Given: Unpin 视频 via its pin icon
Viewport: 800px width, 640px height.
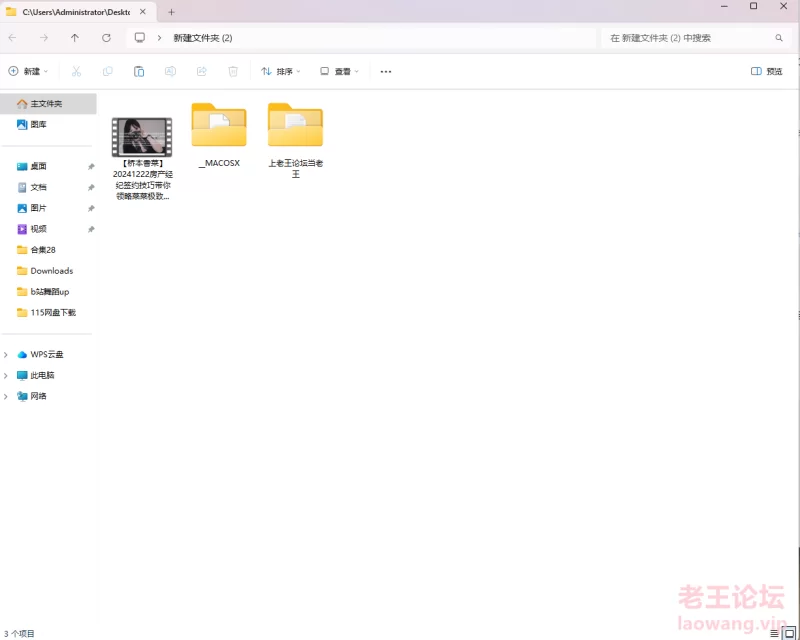Looking at the screenshot, I should 91,229.
